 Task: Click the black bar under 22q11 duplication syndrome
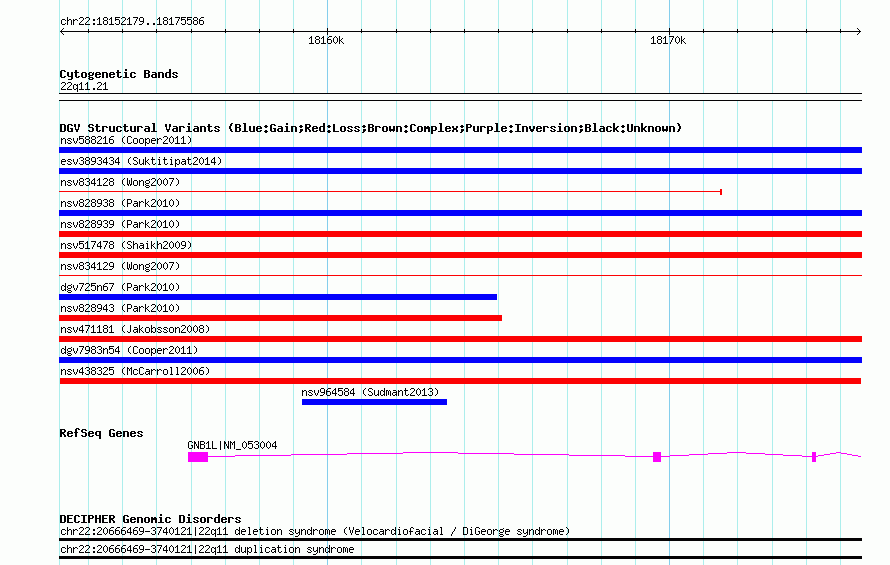point(460,558)
